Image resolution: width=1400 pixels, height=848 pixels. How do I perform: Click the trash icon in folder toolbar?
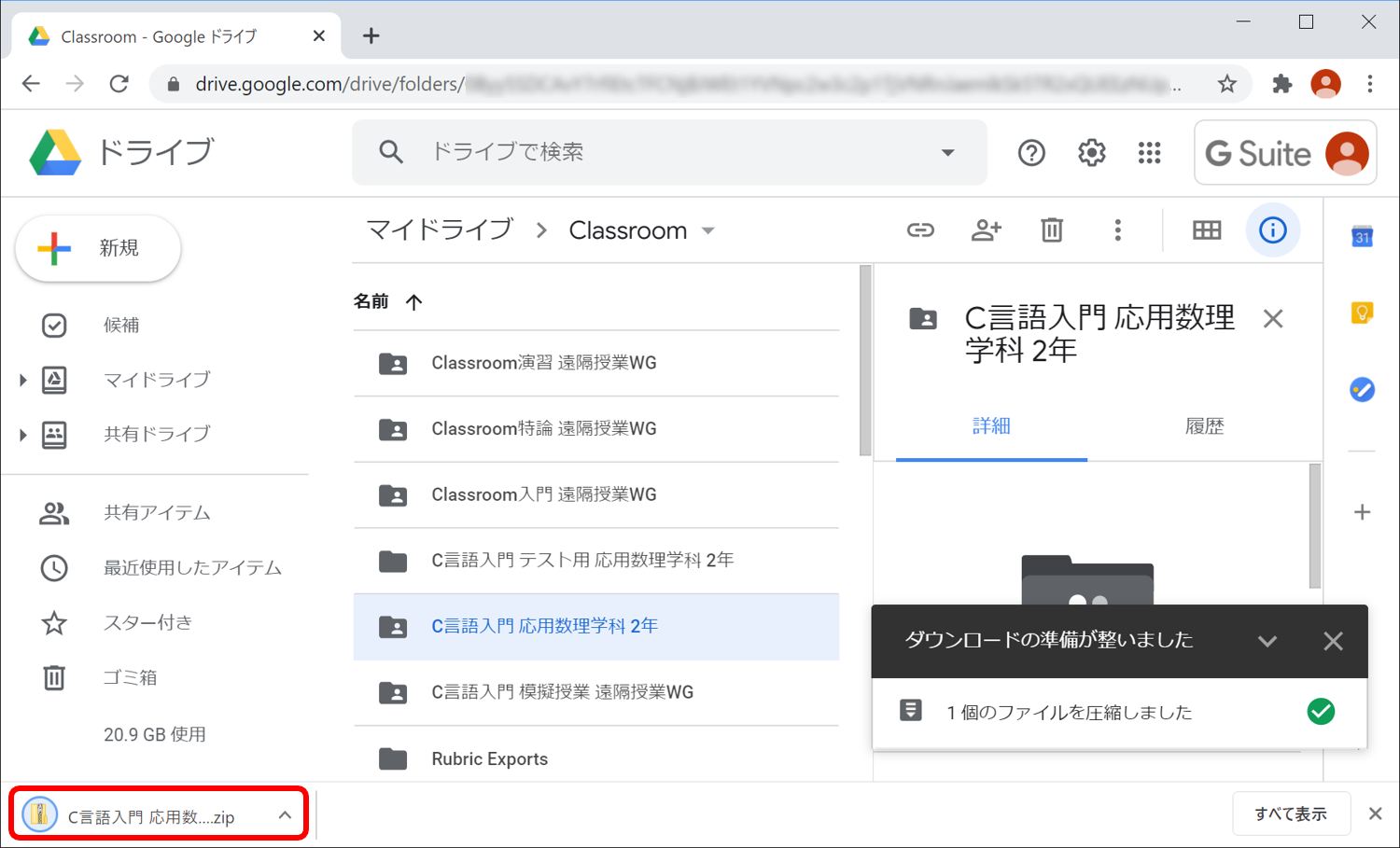pyautogui.click(x=1052, y=230)
